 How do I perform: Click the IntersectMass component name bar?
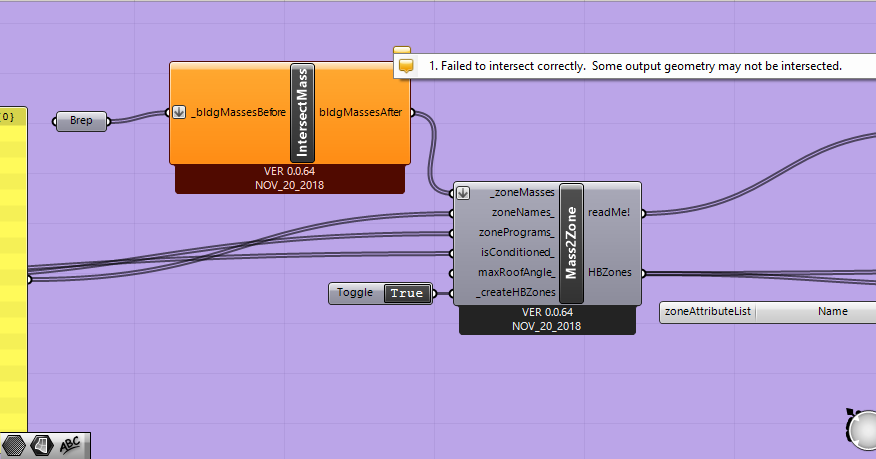[302, 113]
